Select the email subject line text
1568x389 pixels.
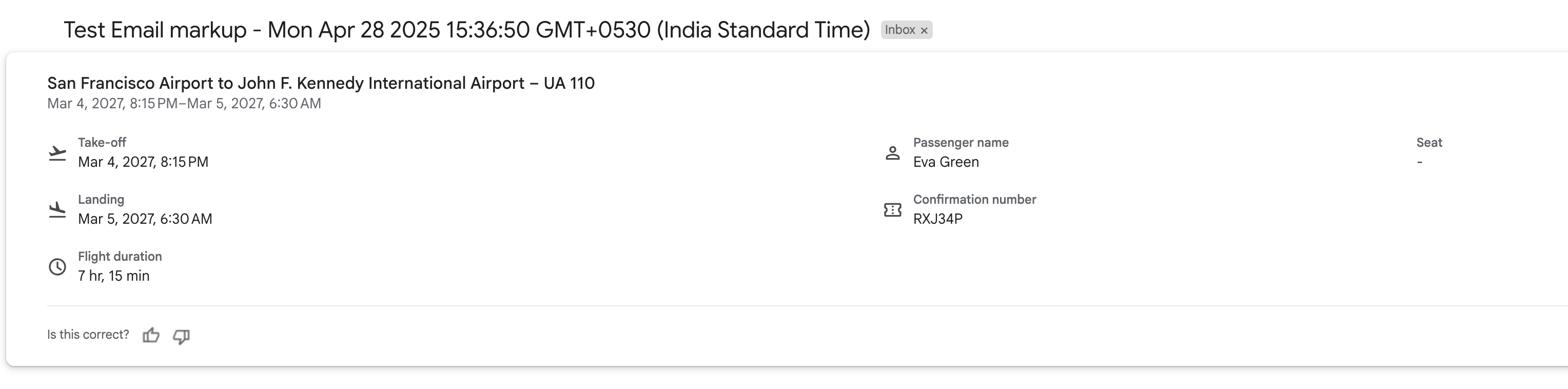pyautogui.click(x=466, y=30)
